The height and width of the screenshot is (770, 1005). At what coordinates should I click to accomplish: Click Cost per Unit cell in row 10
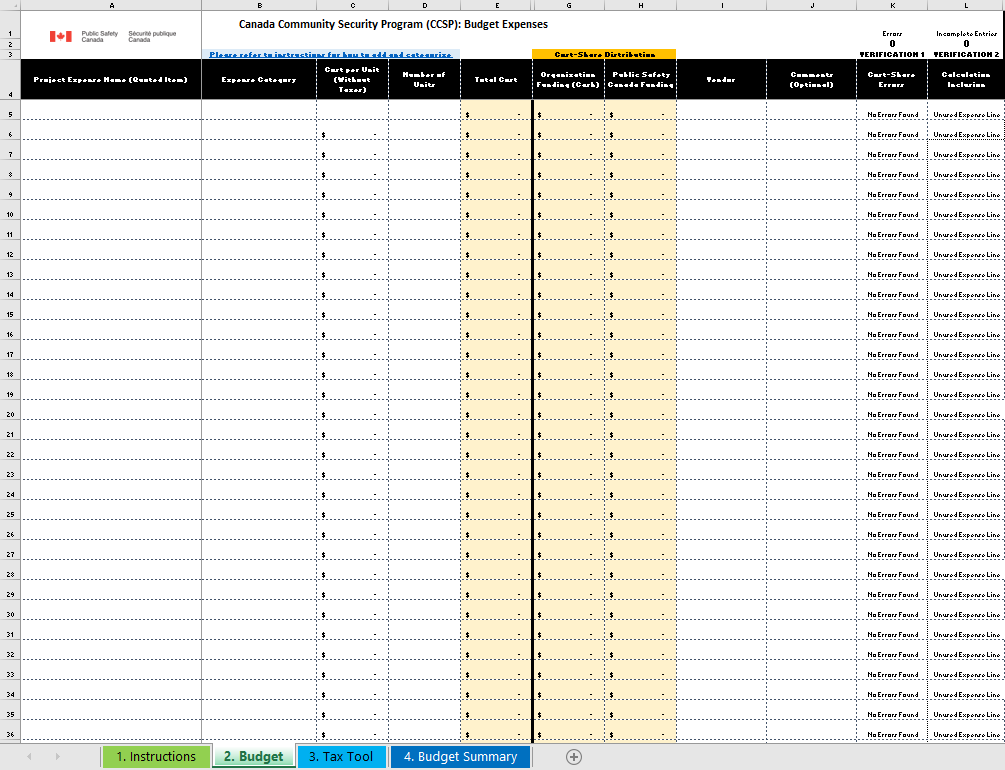(352, 215)
